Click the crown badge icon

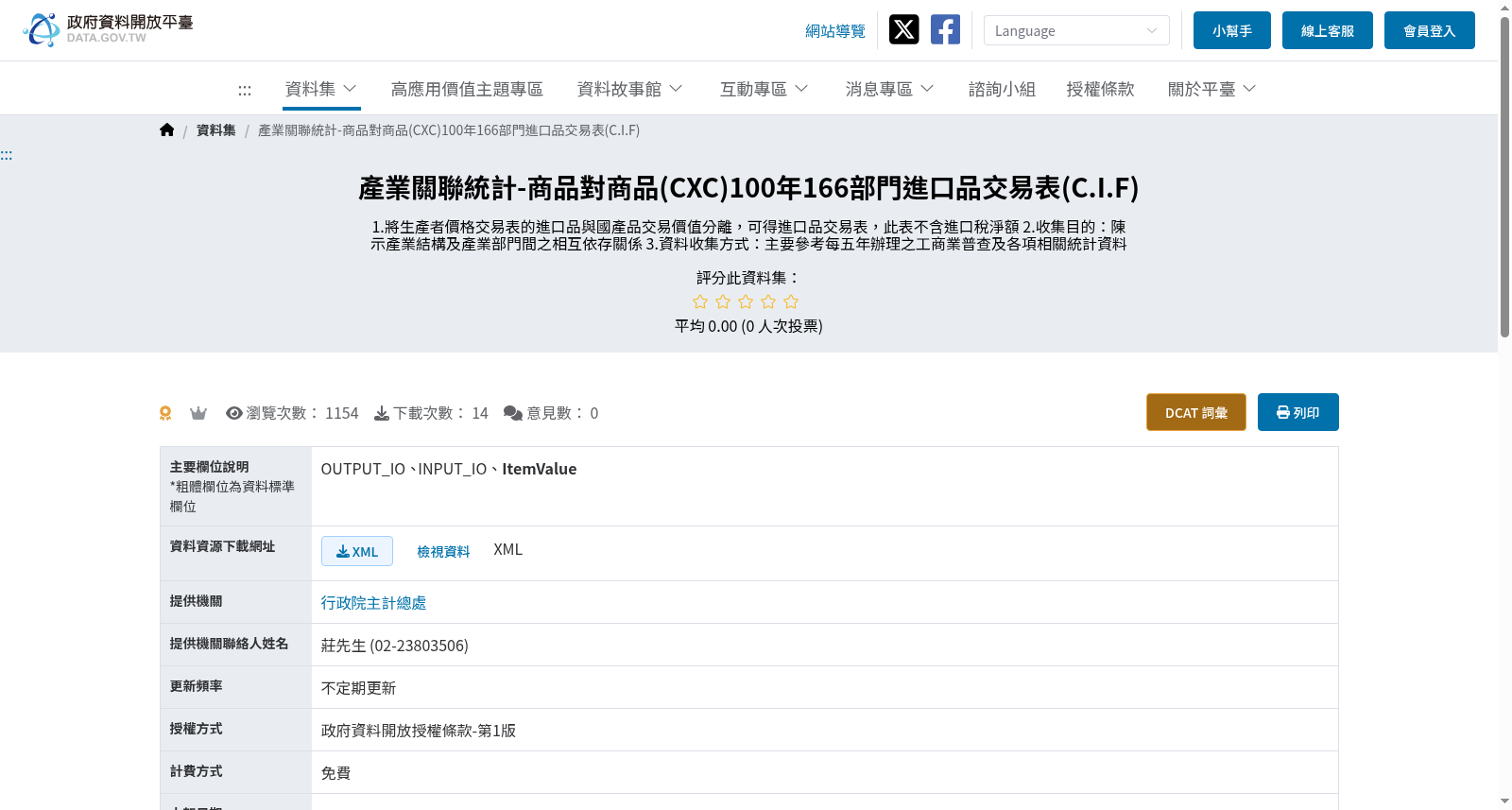click(x=198, y=413)
